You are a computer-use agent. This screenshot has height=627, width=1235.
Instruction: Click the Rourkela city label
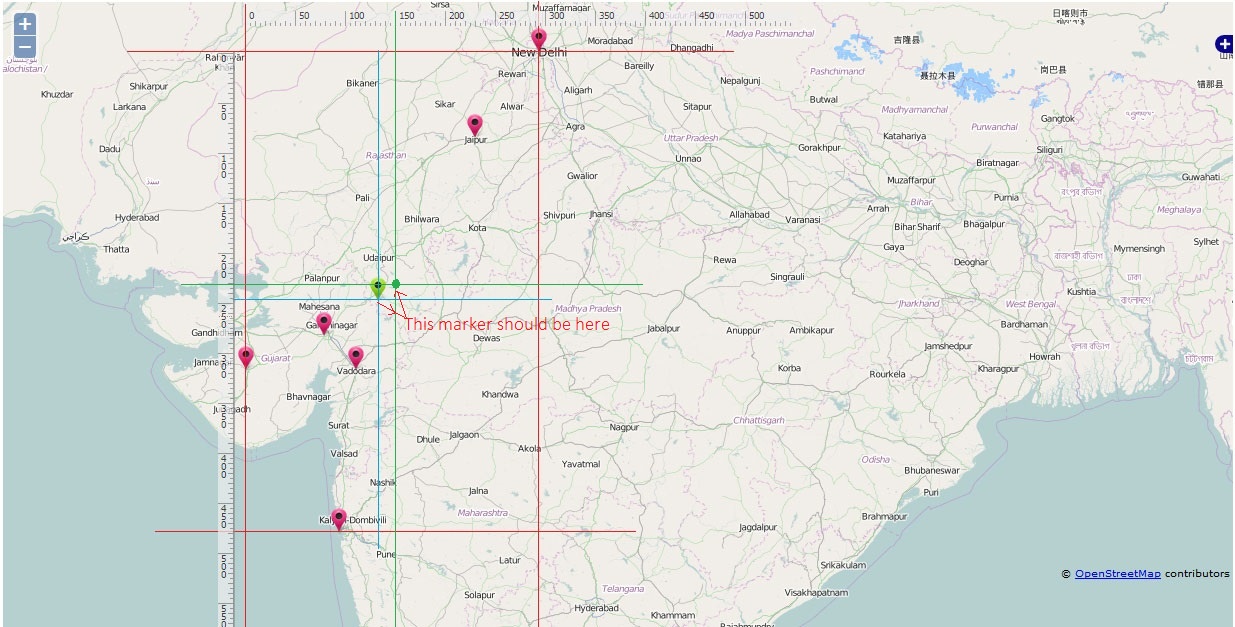click(888, 374)
